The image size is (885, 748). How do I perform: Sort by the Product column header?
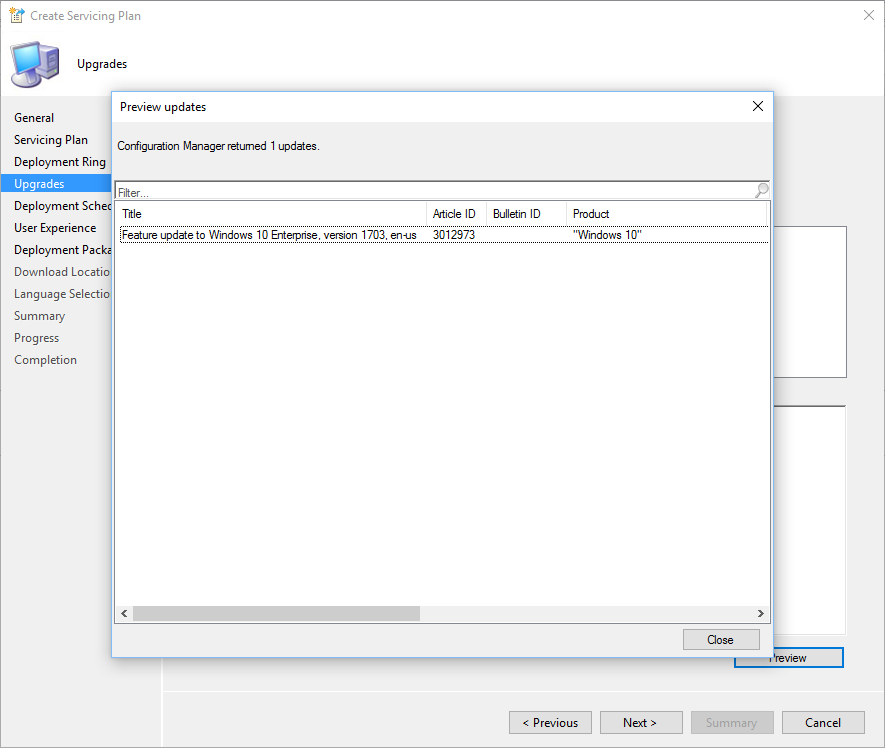click(x=666, y=214)
